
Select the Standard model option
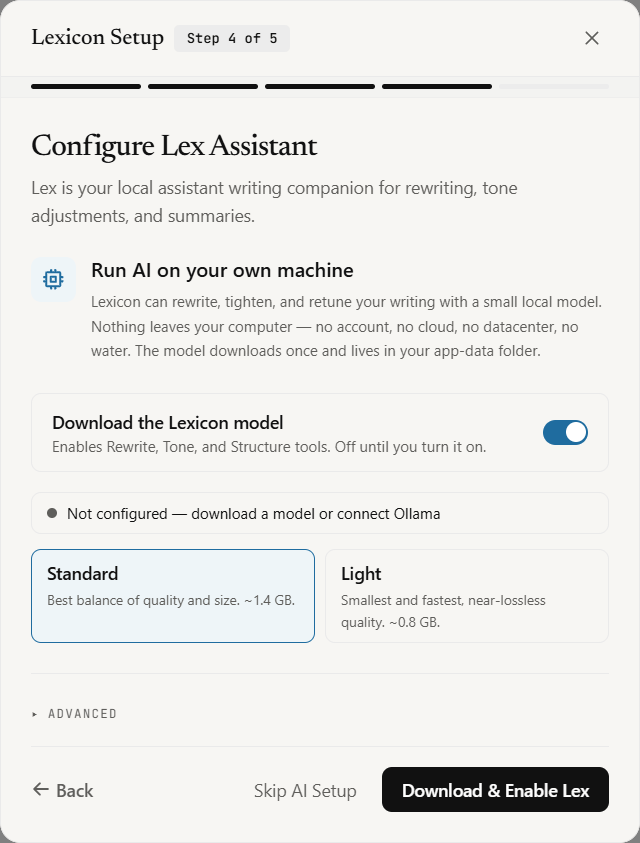tap(173, 596)
